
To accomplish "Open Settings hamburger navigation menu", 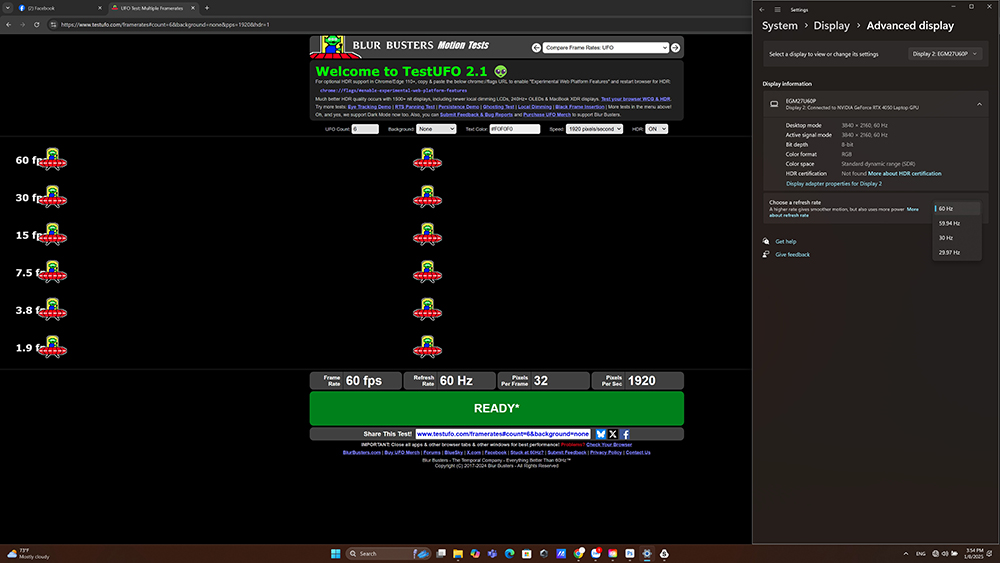I will click(x=777, y=10).
